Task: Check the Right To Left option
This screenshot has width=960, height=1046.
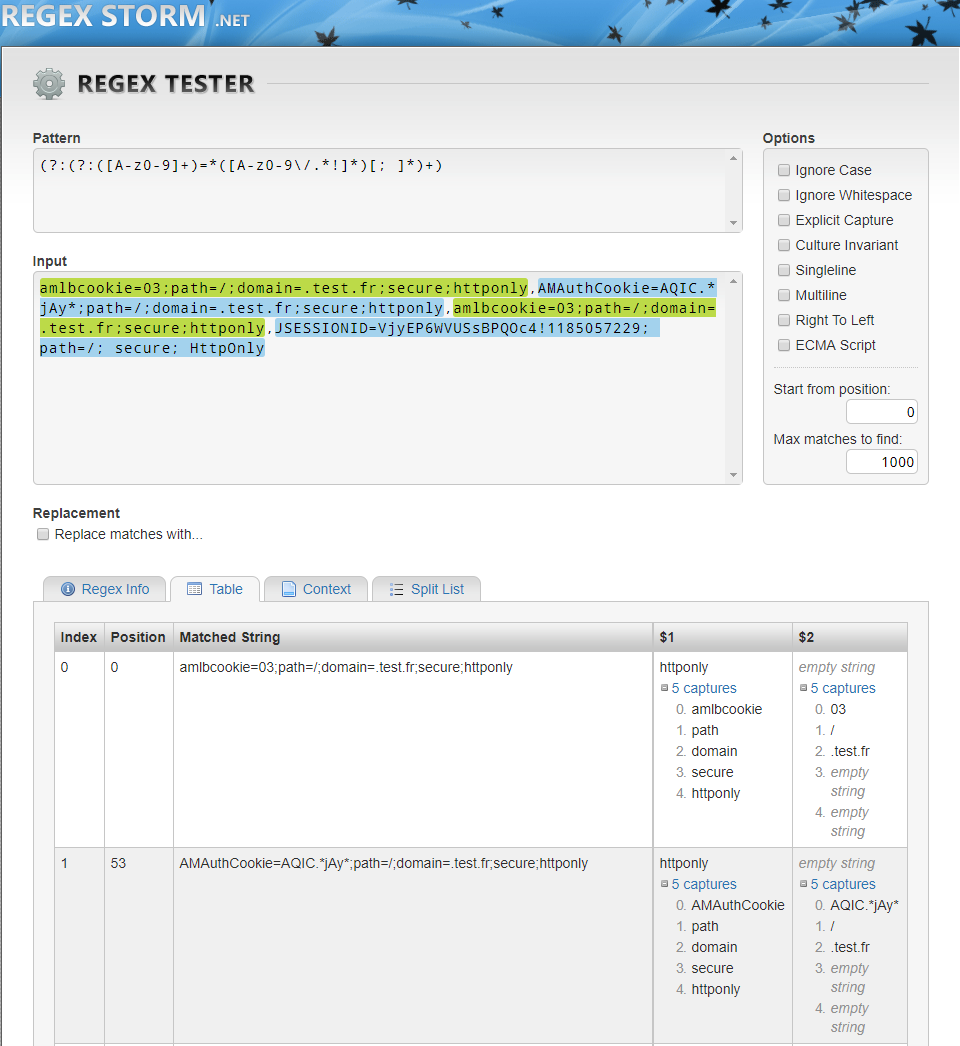Action: pyautogui.click(x=784, y=320)
